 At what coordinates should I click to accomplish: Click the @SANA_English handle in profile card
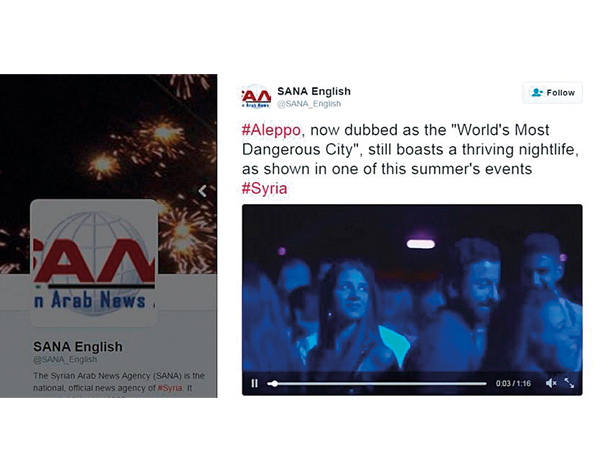click(65, 359)
